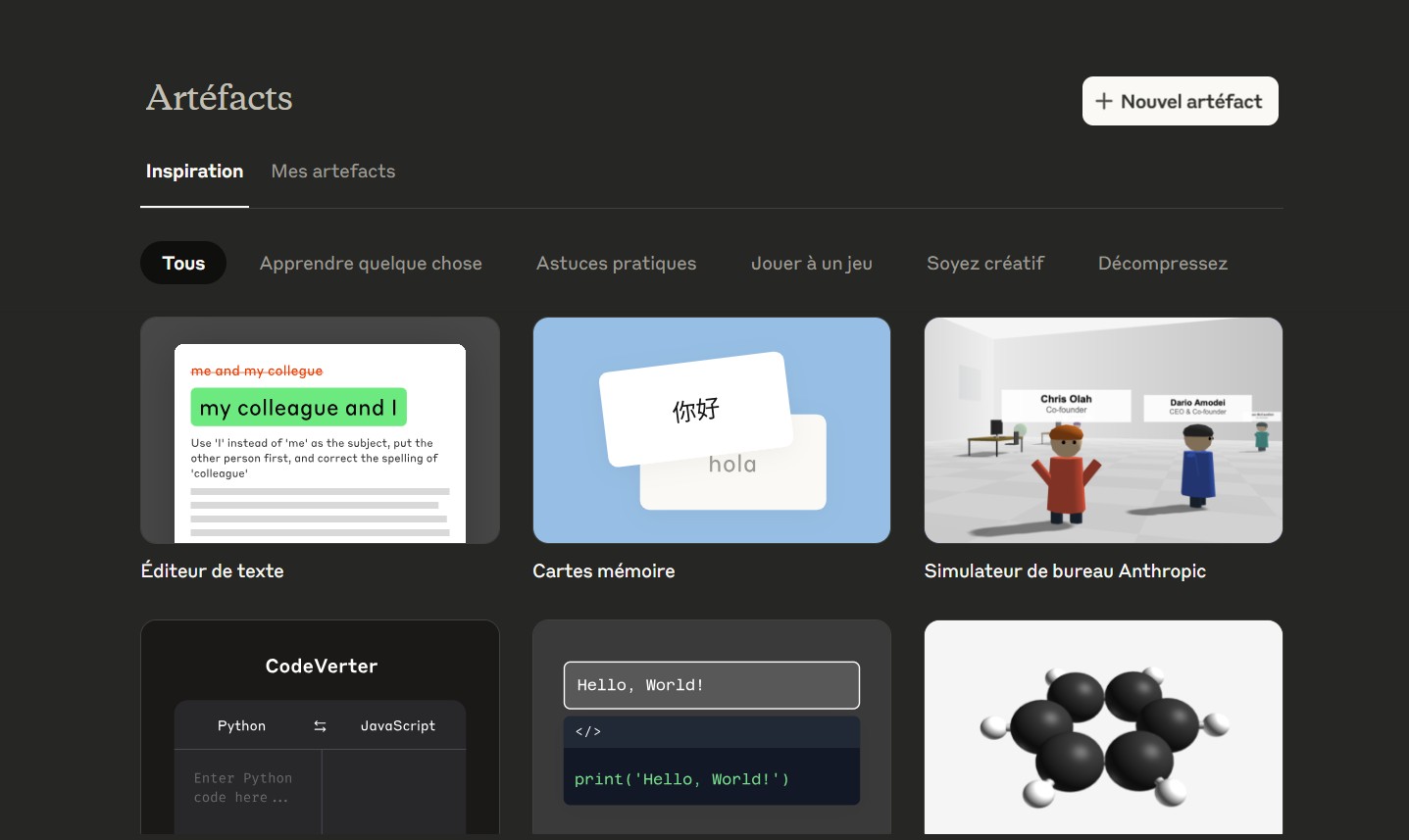
Task: Filter by Astuces pratiques category
Action: [616, 264]
